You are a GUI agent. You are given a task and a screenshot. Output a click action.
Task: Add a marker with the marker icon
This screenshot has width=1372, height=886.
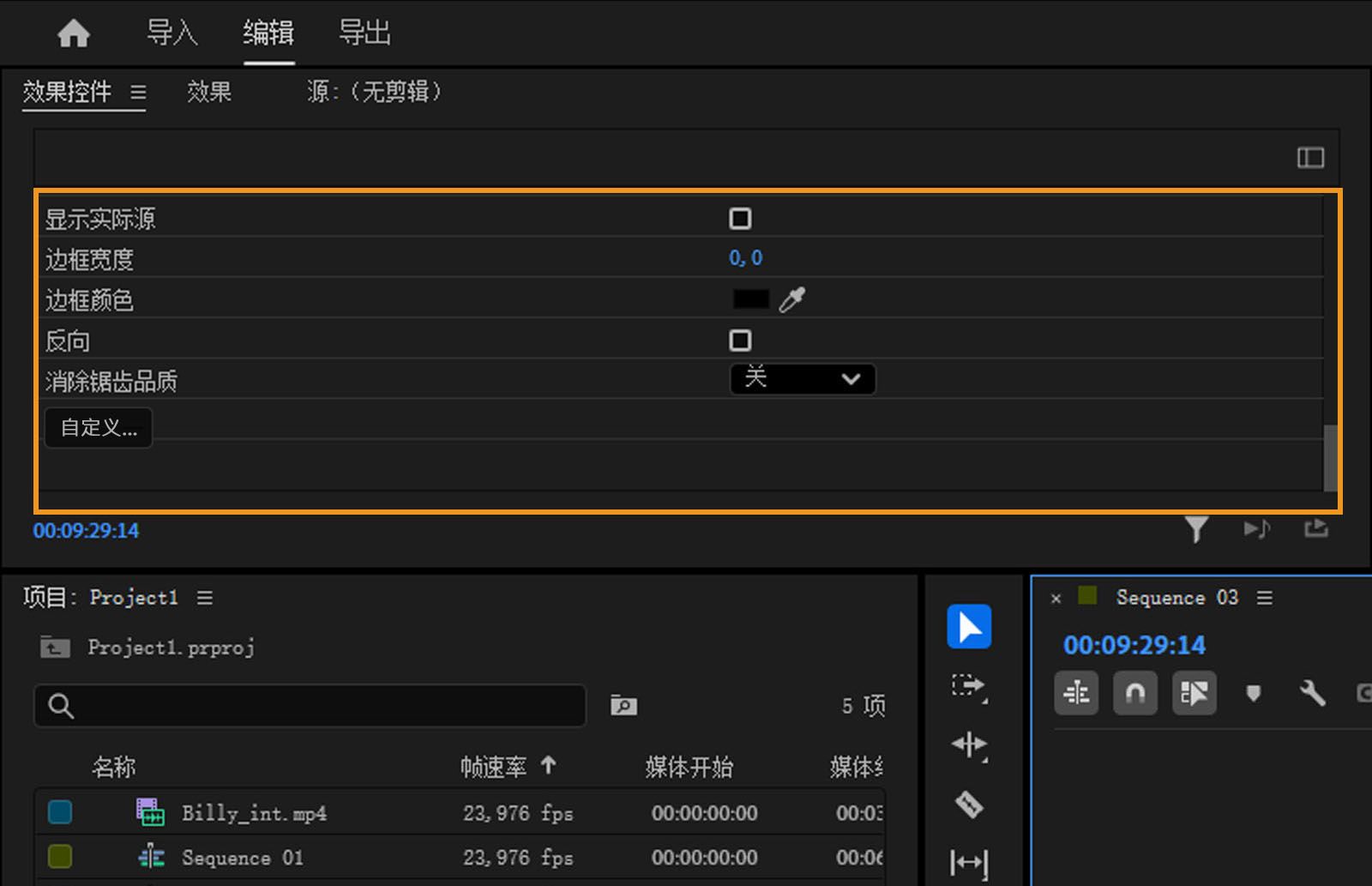pyautogui.click(x=1254, y=693)
